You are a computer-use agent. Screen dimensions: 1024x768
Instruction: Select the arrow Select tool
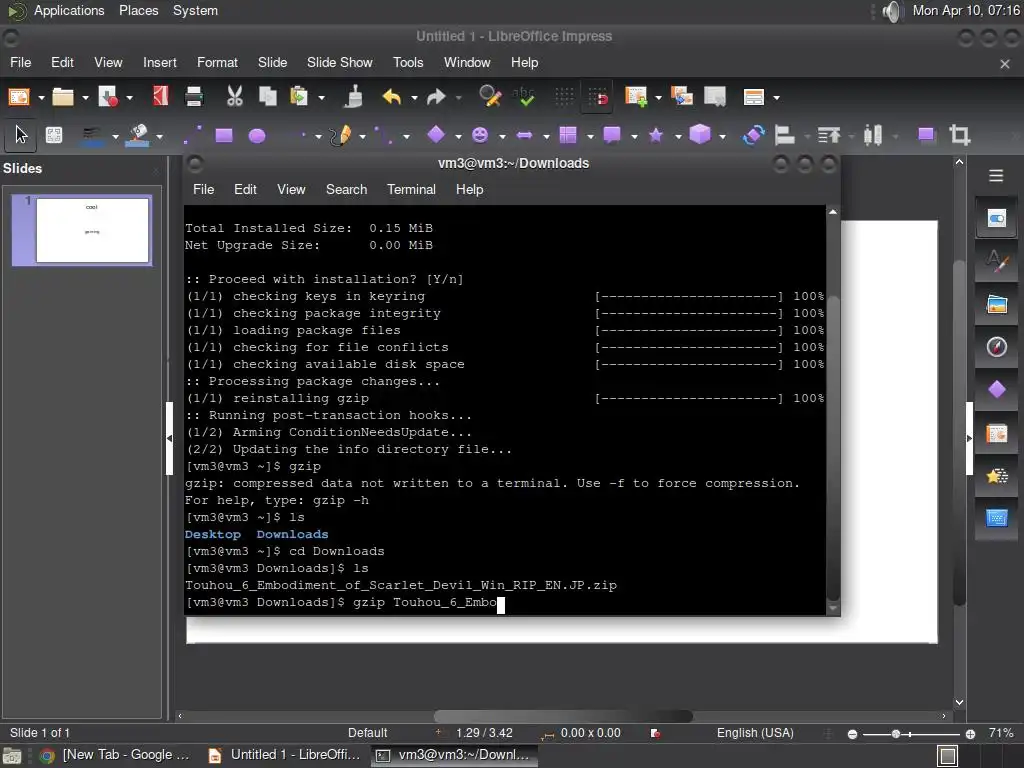pos(22,135)
